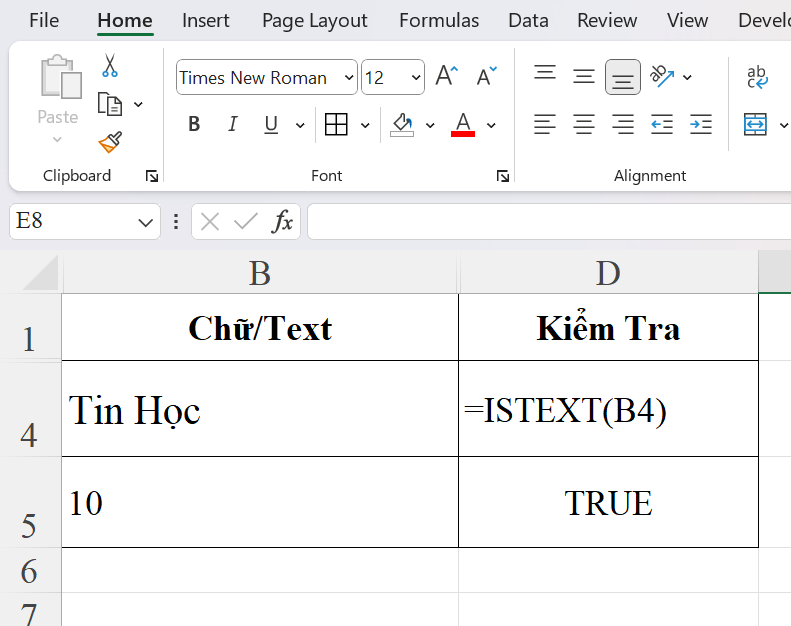Select the Format Painter brush

(110, 142)
